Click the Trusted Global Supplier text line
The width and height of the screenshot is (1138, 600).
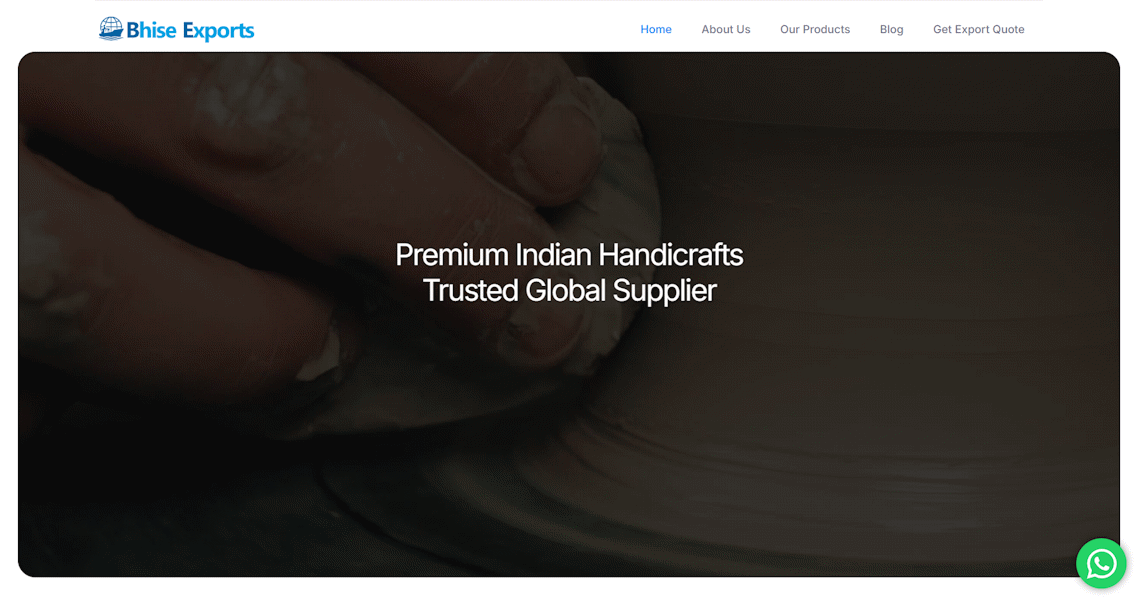570,291
